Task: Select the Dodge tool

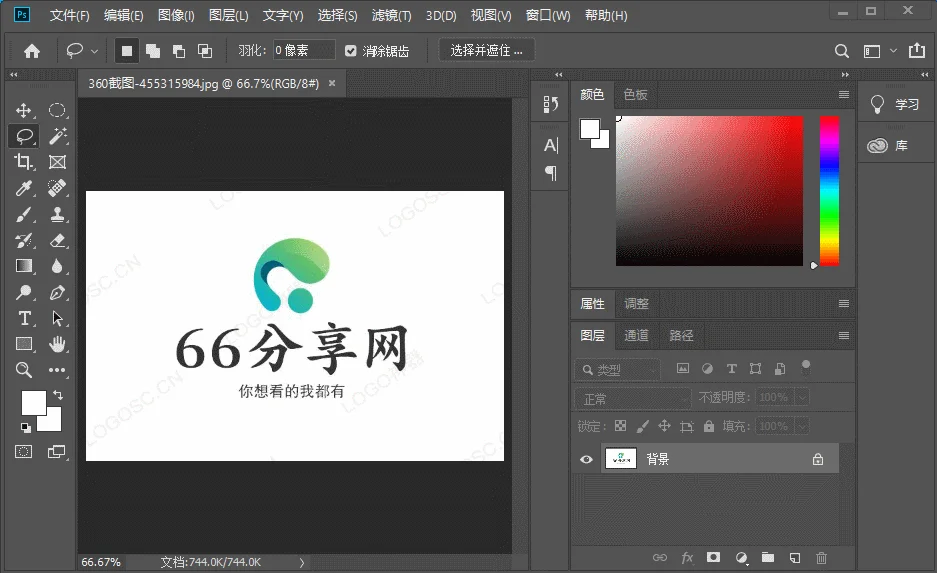Action: click(24, 292)
